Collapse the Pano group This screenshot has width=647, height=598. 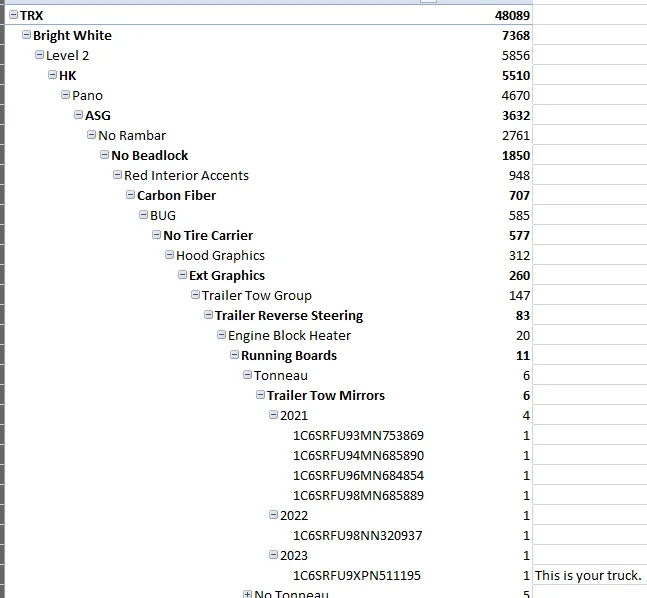point(65,95)
